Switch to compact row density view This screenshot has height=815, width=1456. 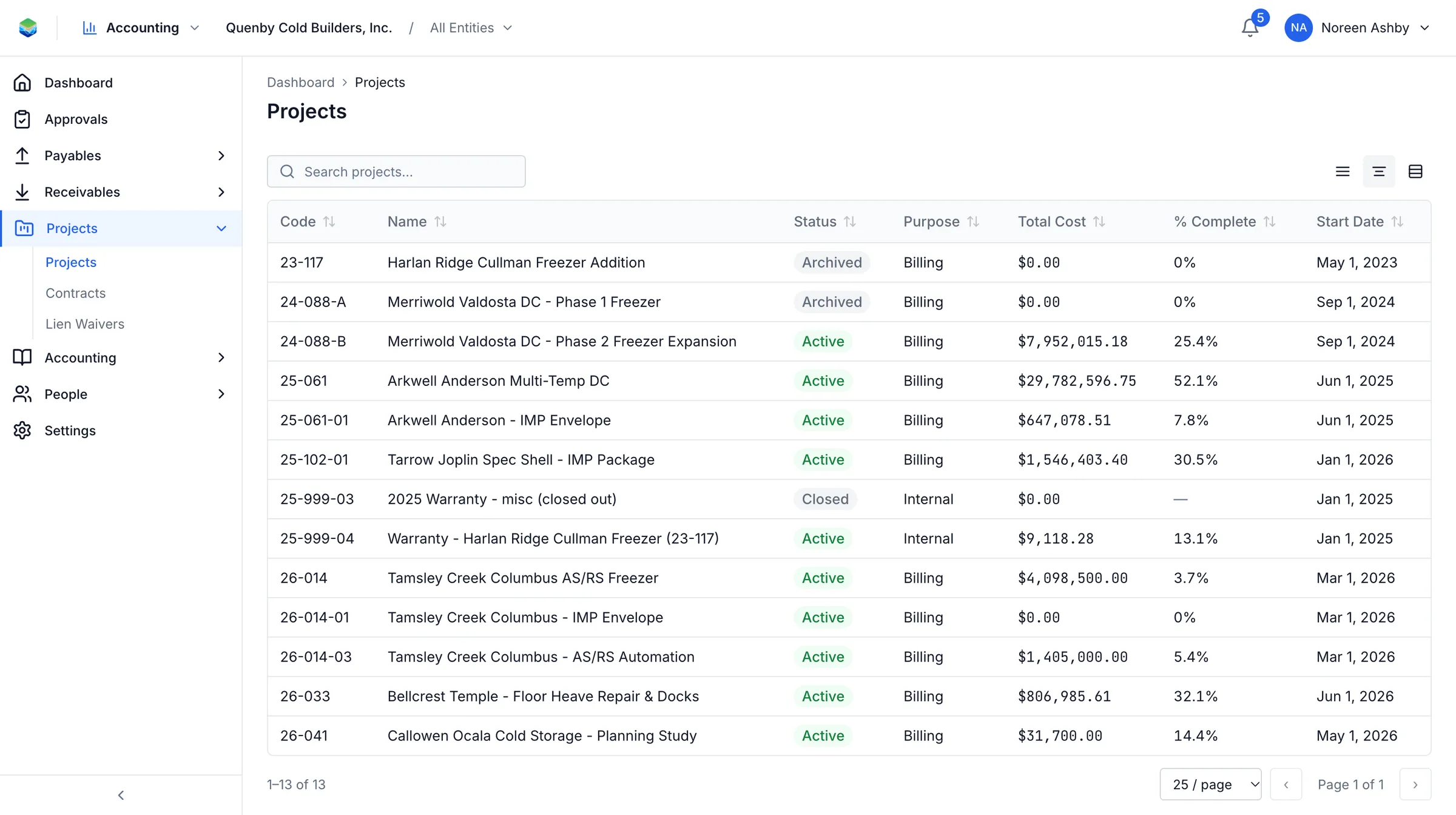[x=1343, y=172]
